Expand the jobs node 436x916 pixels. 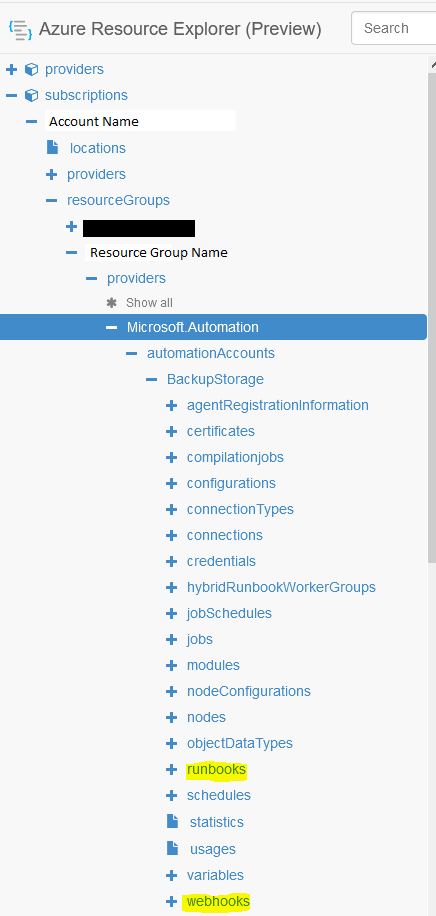(x=171, y=640)
